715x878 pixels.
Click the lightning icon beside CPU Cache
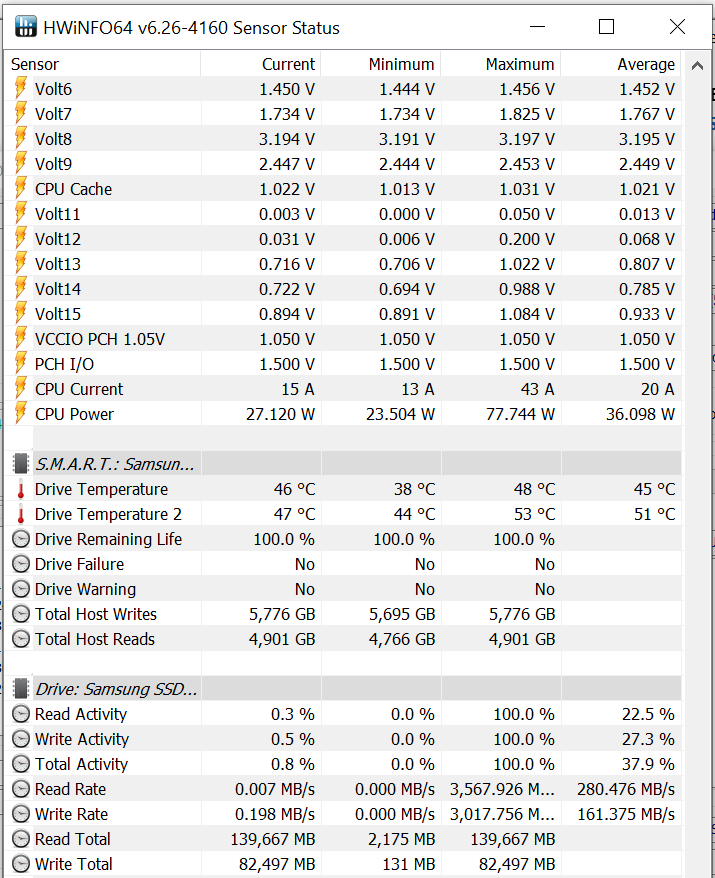[x=21, y=188]
